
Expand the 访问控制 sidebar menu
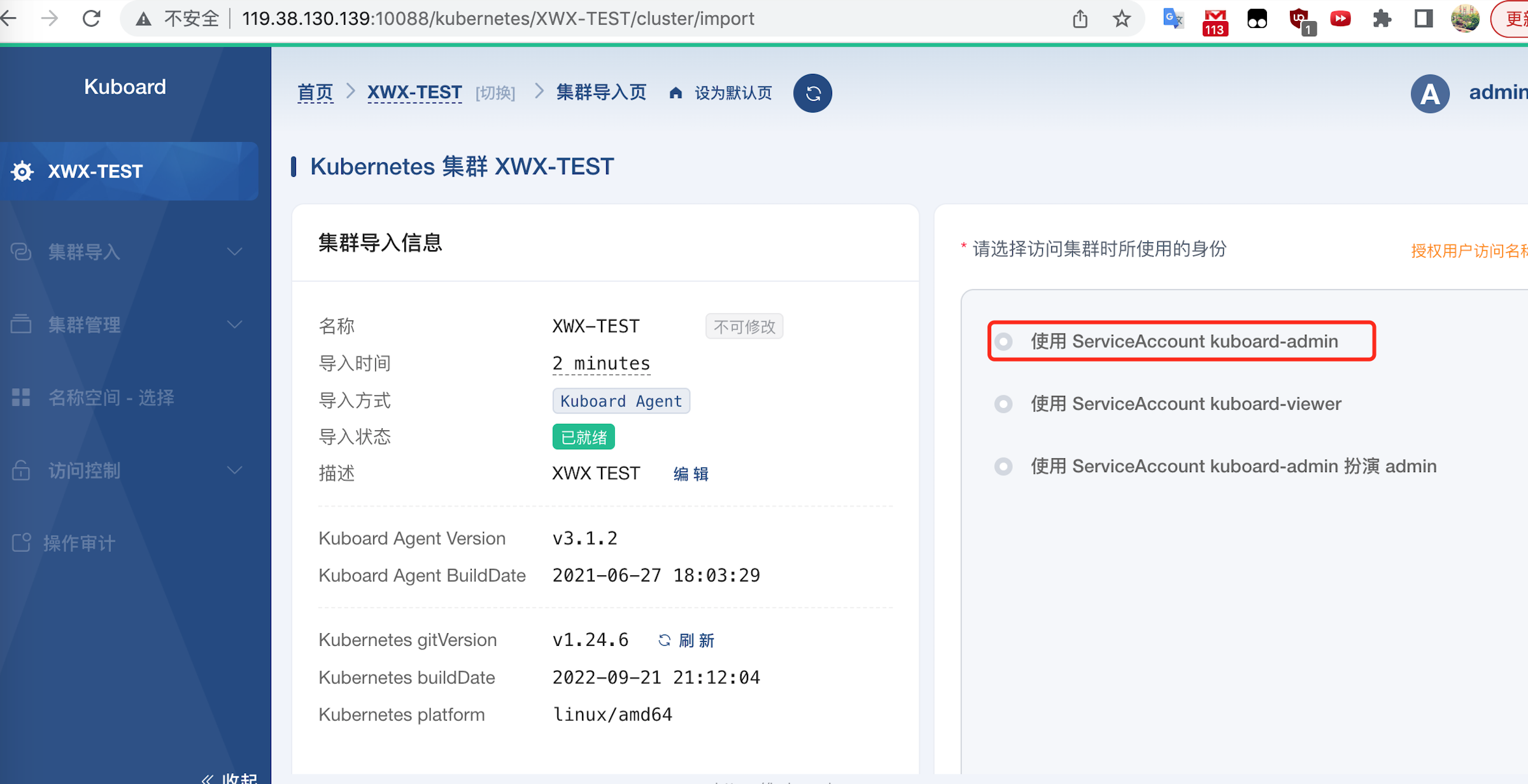point(127,471)
